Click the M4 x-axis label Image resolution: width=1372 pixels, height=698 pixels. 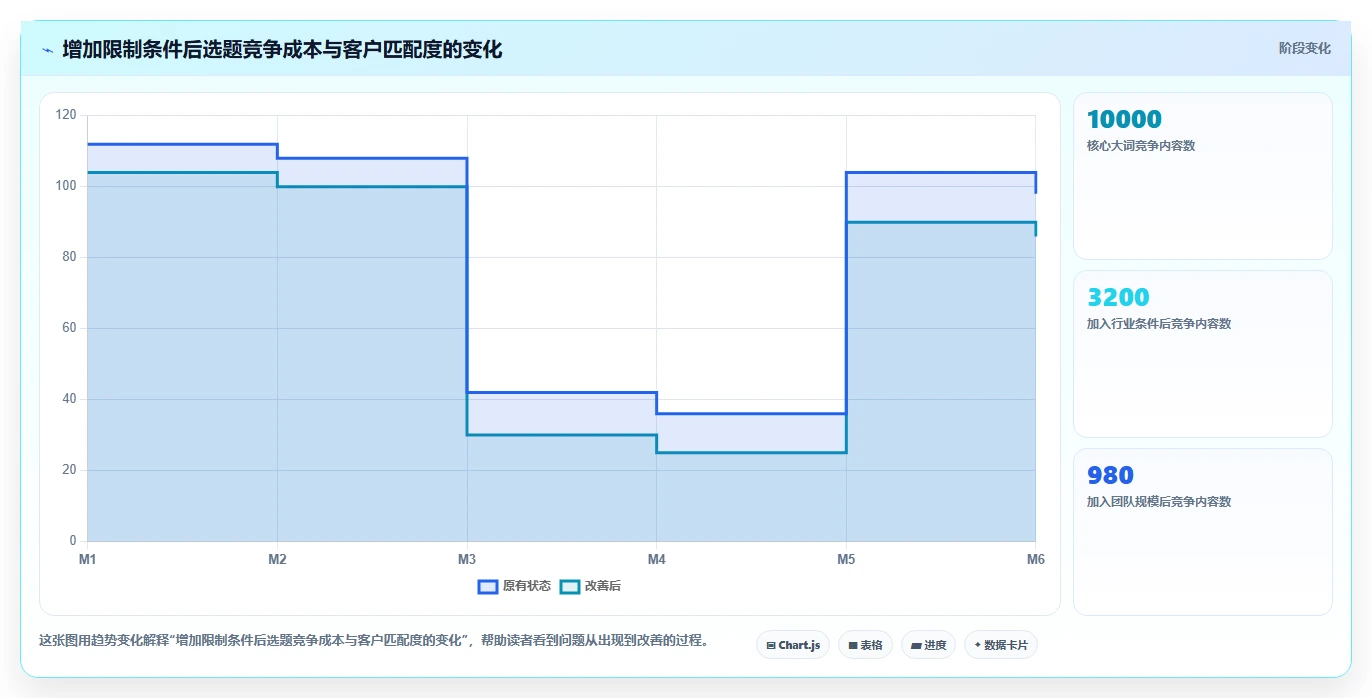(x=656, y=559)
